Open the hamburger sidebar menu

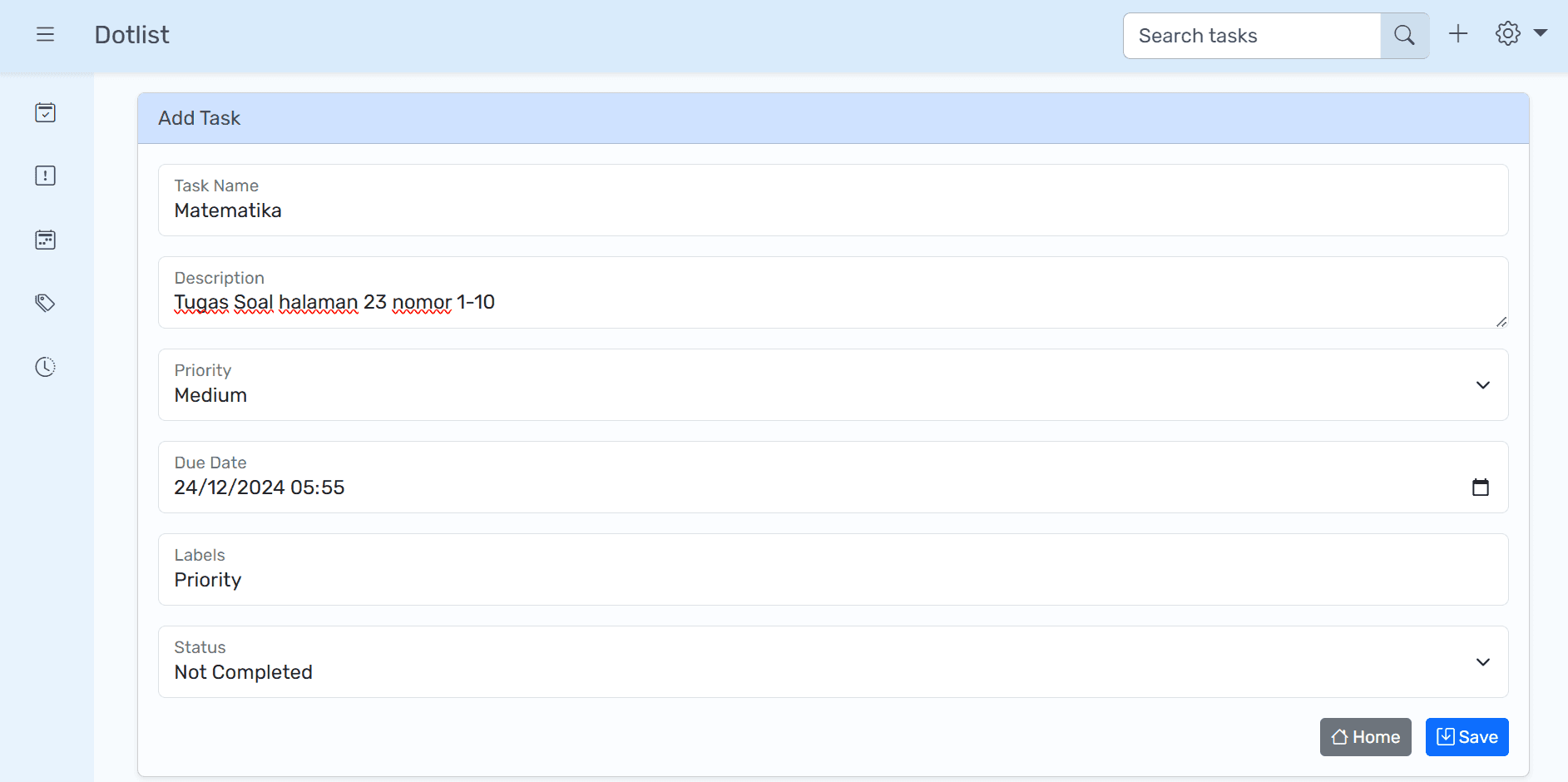[45, 35]
